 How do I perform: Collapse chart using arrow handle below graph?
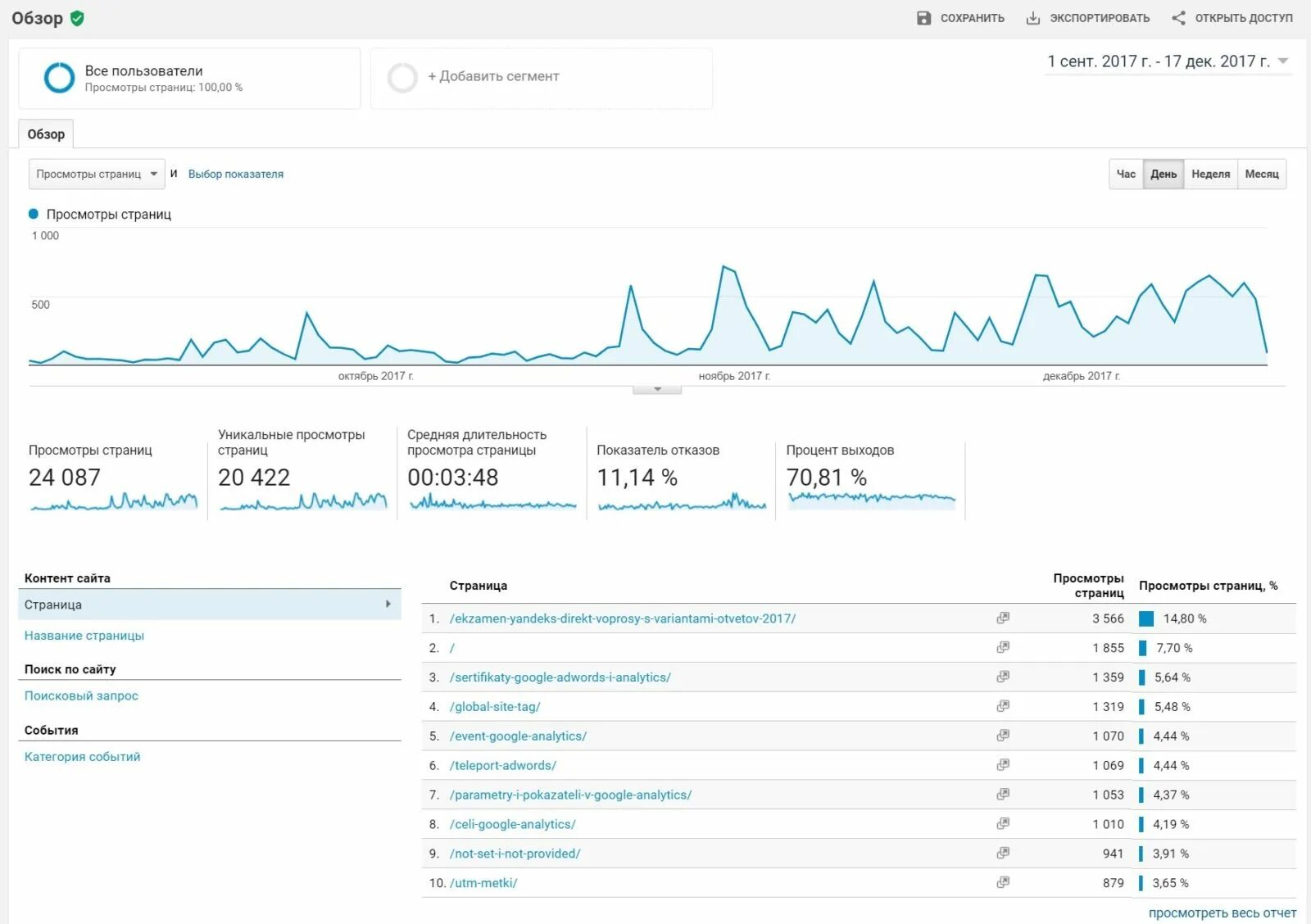pos(657,389)
